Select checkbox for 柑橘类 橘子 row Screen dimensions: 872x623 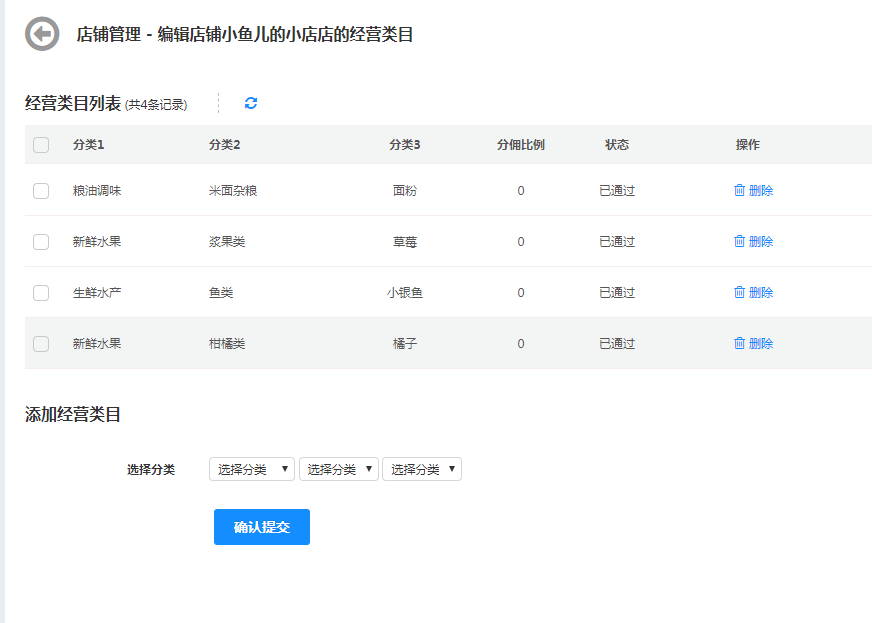coord(41,344)
